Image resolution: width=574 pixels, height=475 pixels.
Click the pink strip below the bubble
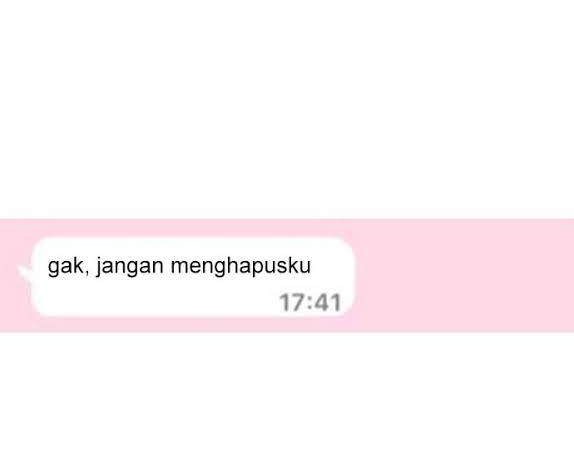tap(287, 325)
